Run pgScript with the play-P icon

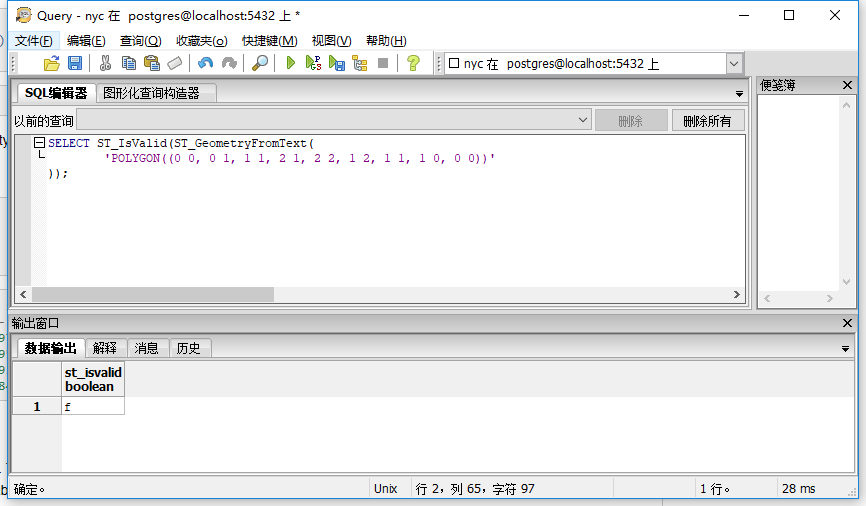pos(313,64)
